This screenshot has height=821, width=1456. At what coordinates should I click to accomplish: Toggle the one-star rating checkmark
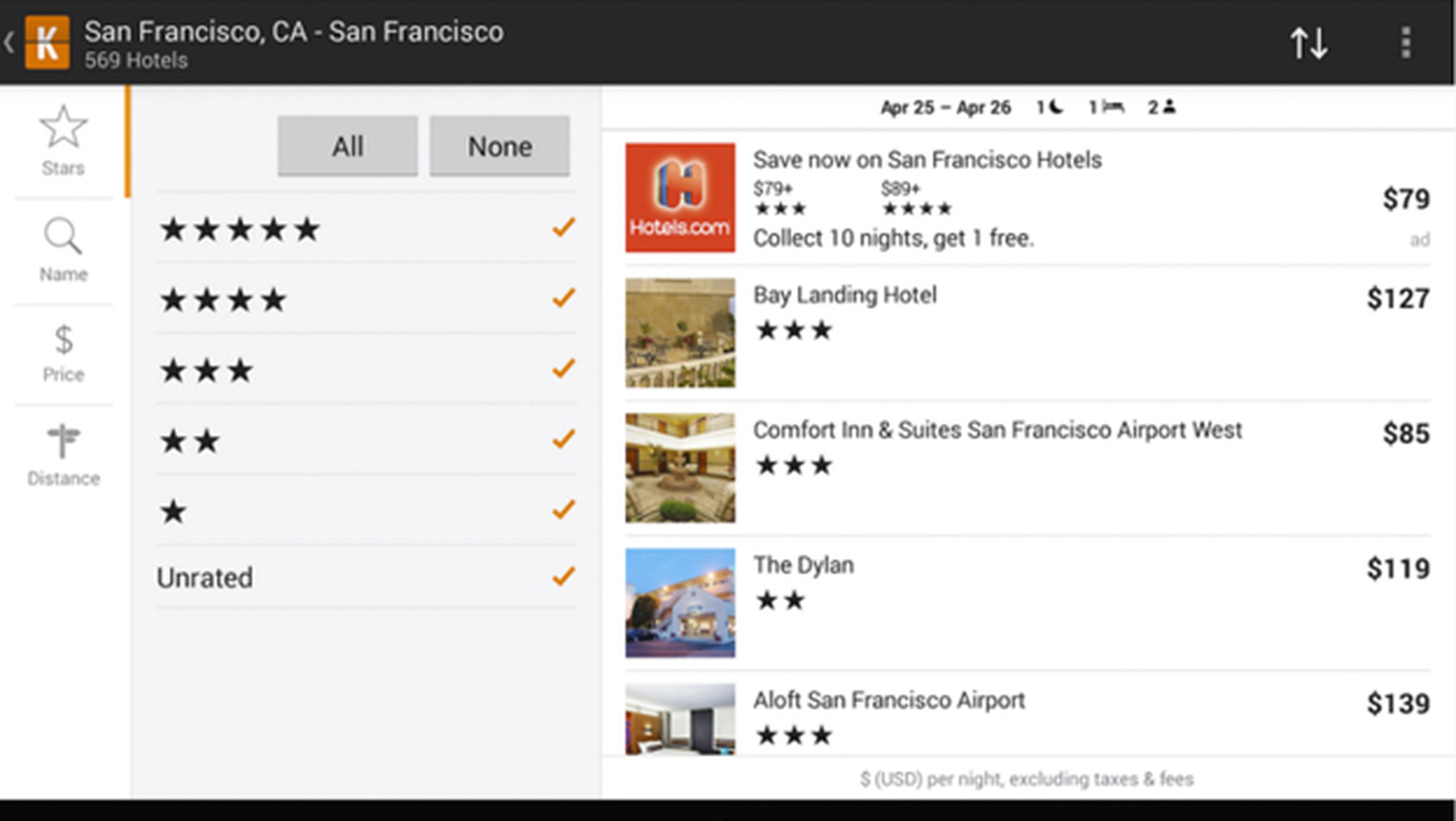point(563,510)
